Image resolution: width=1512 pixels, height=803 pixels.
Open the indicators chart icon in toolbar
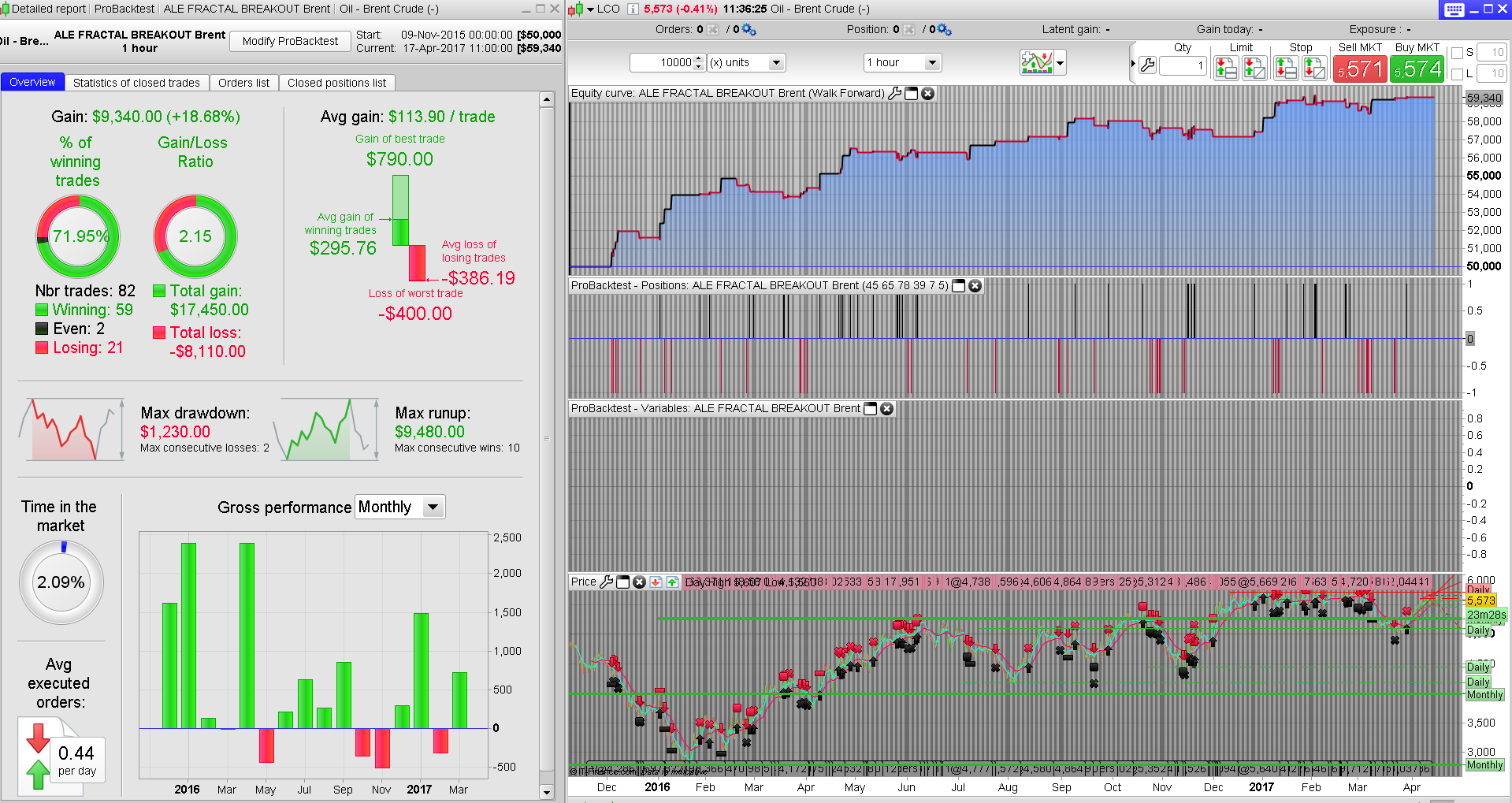1036,63
